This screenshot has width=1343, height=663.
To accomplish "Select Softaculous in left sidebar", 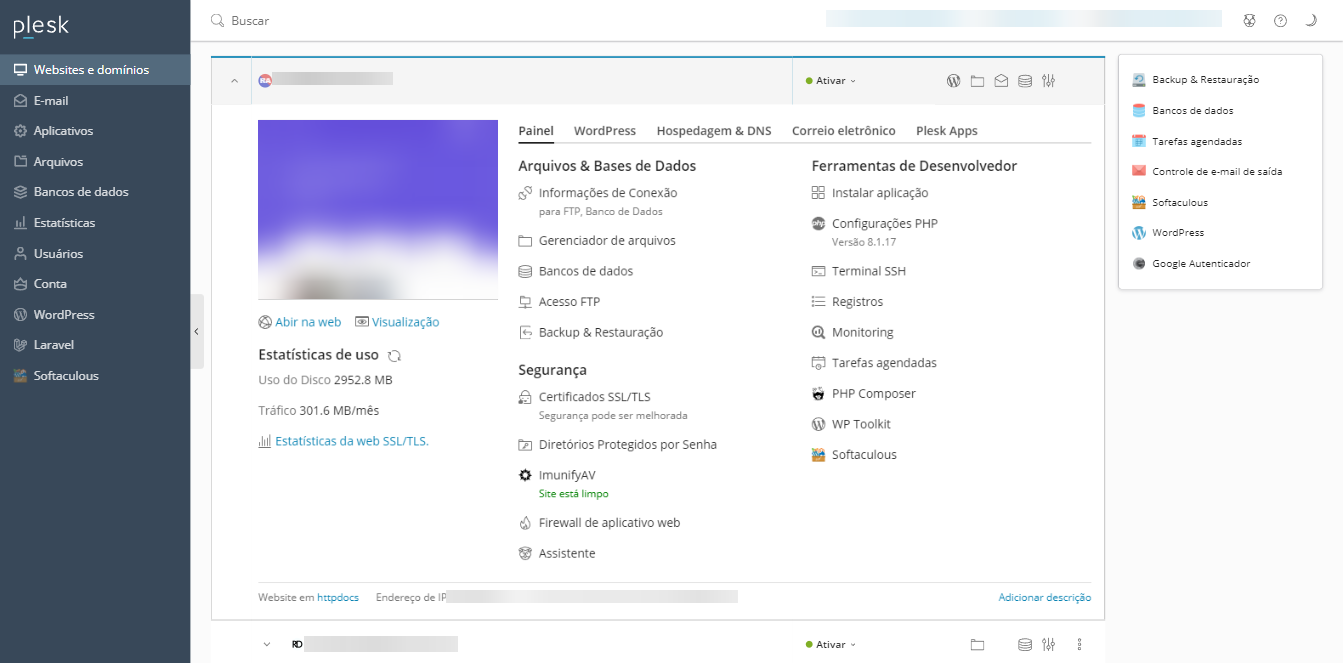I will click(x=95, y=375).
